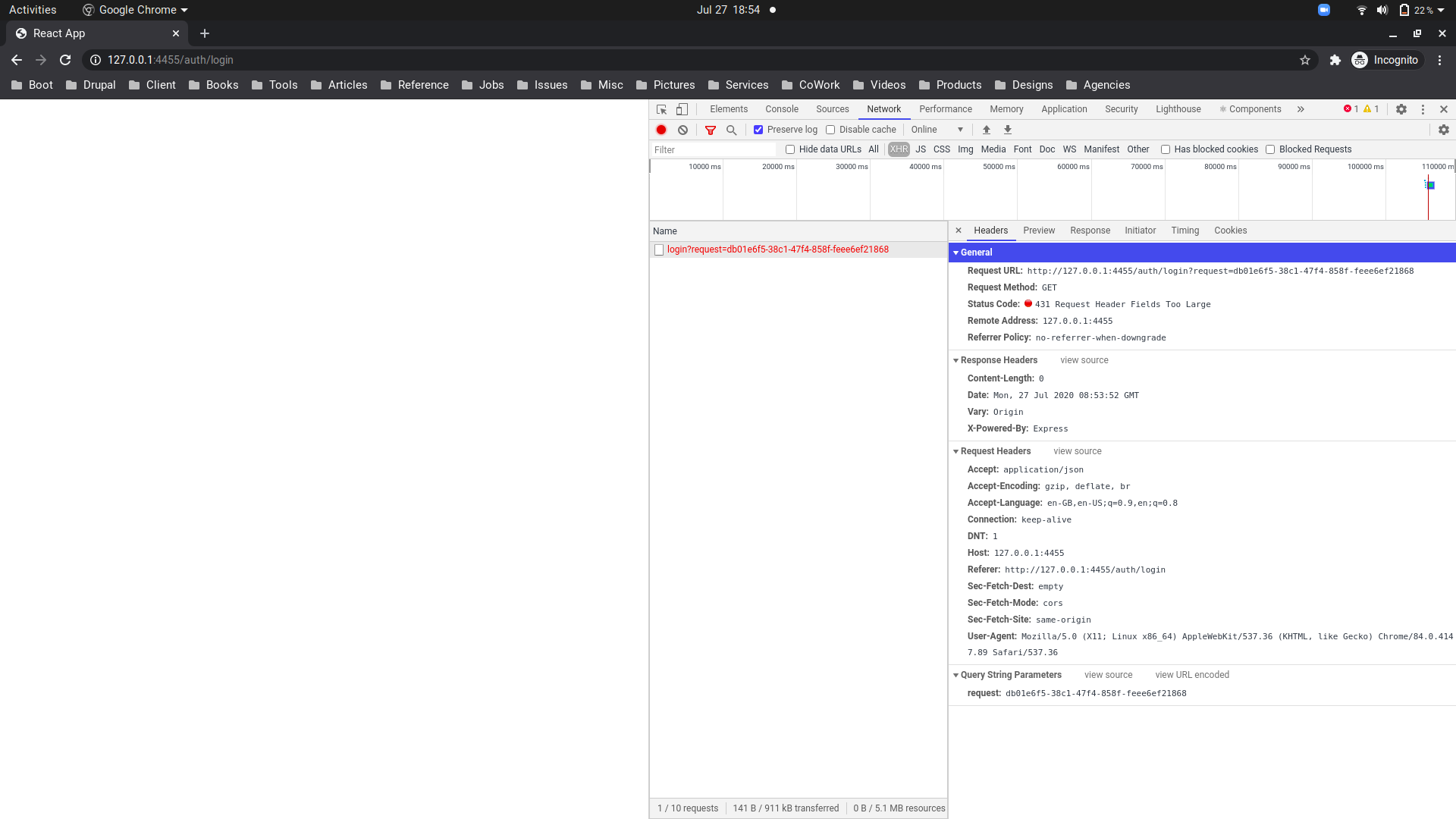Open the Timing tab for this request

pyautogui.click(x=1185, y=231)
